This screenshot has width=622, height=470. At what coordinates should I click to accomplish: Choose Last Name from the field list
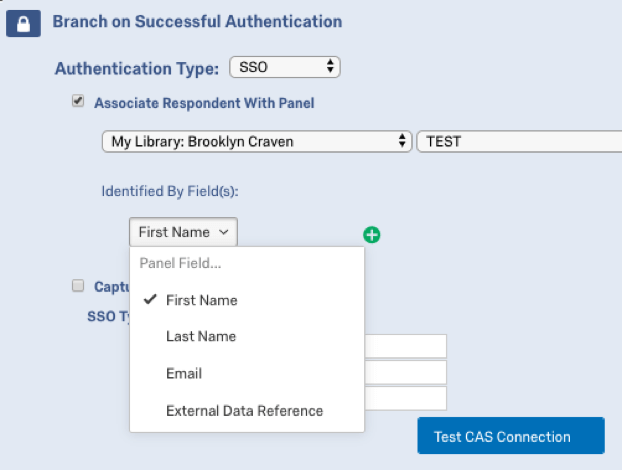point(201,336)
